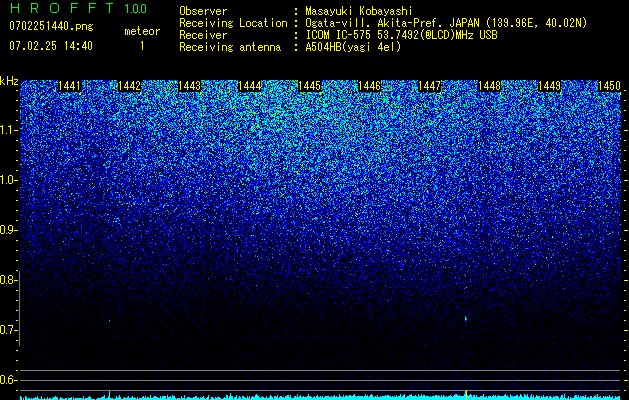The image size is (629, 400).
Task: Click the date stamp 07.02.25 14:40
Action: pos(51,46)
